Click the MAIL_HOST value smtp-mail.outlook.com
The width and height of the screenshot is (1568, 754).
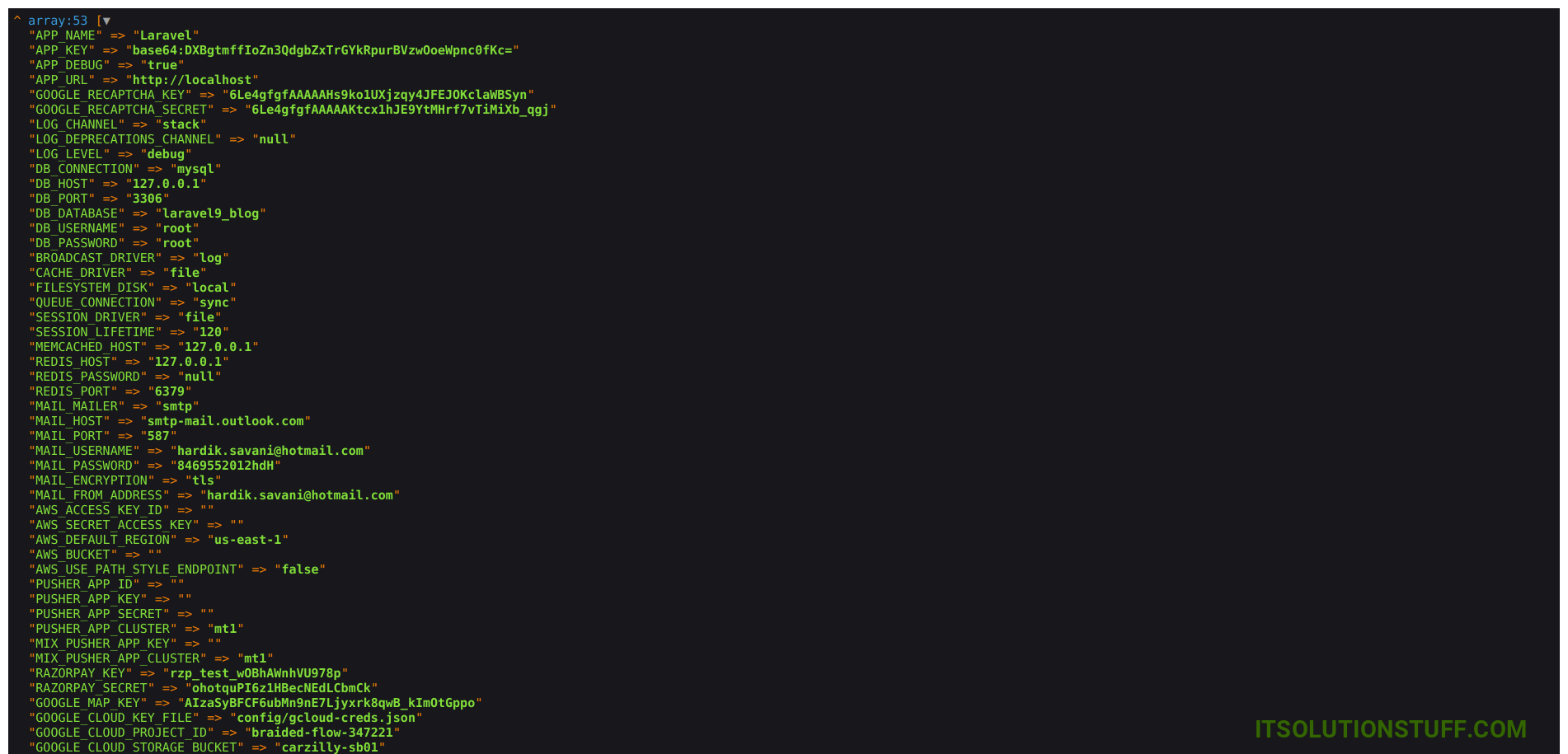click(225, 421)
